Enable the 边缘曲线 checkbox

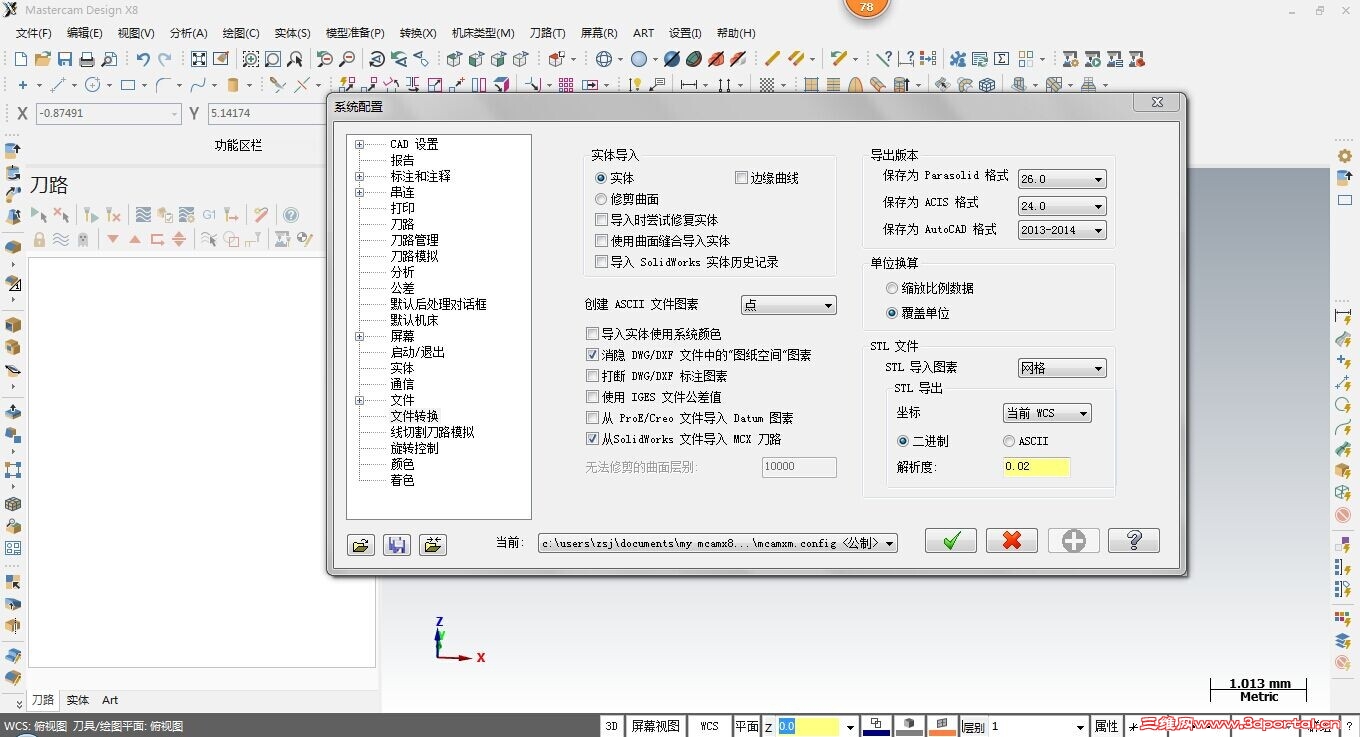pos(739,177)
